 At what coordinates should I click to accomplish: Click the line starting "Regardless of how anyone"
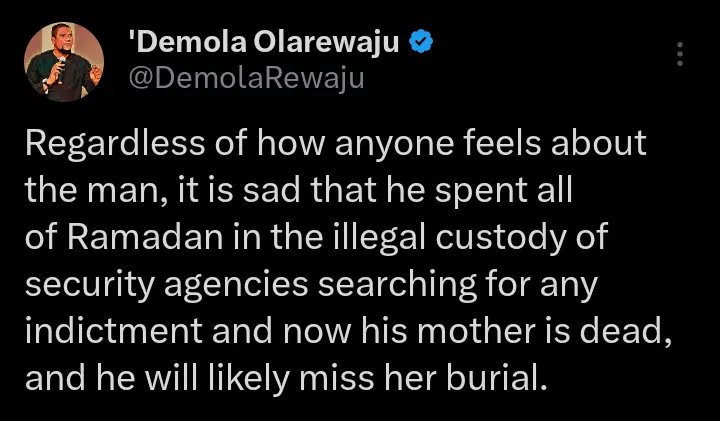[x=336, y=146]
